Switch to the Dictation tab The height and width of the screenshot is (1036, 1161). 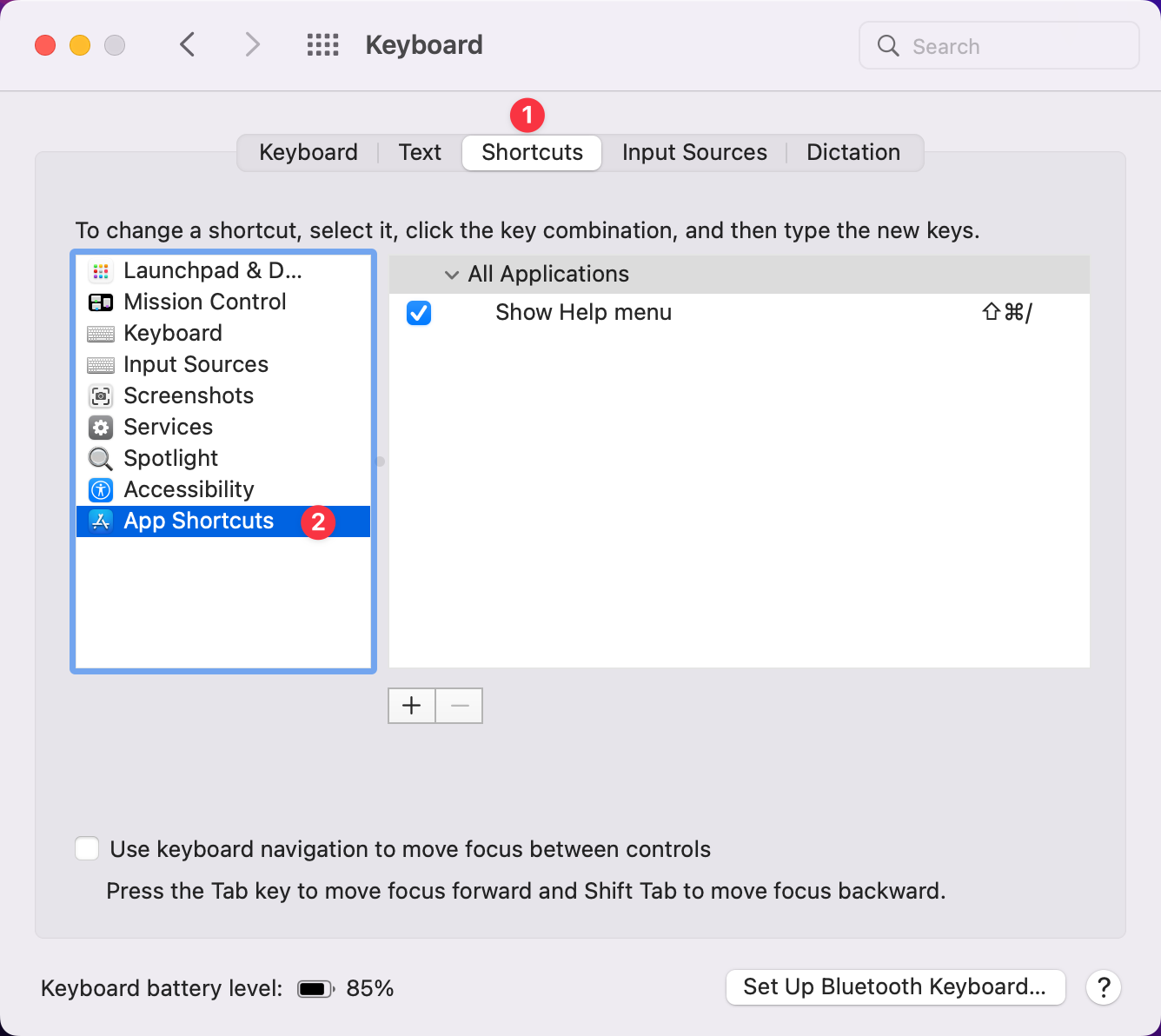(x=853, y=152)
